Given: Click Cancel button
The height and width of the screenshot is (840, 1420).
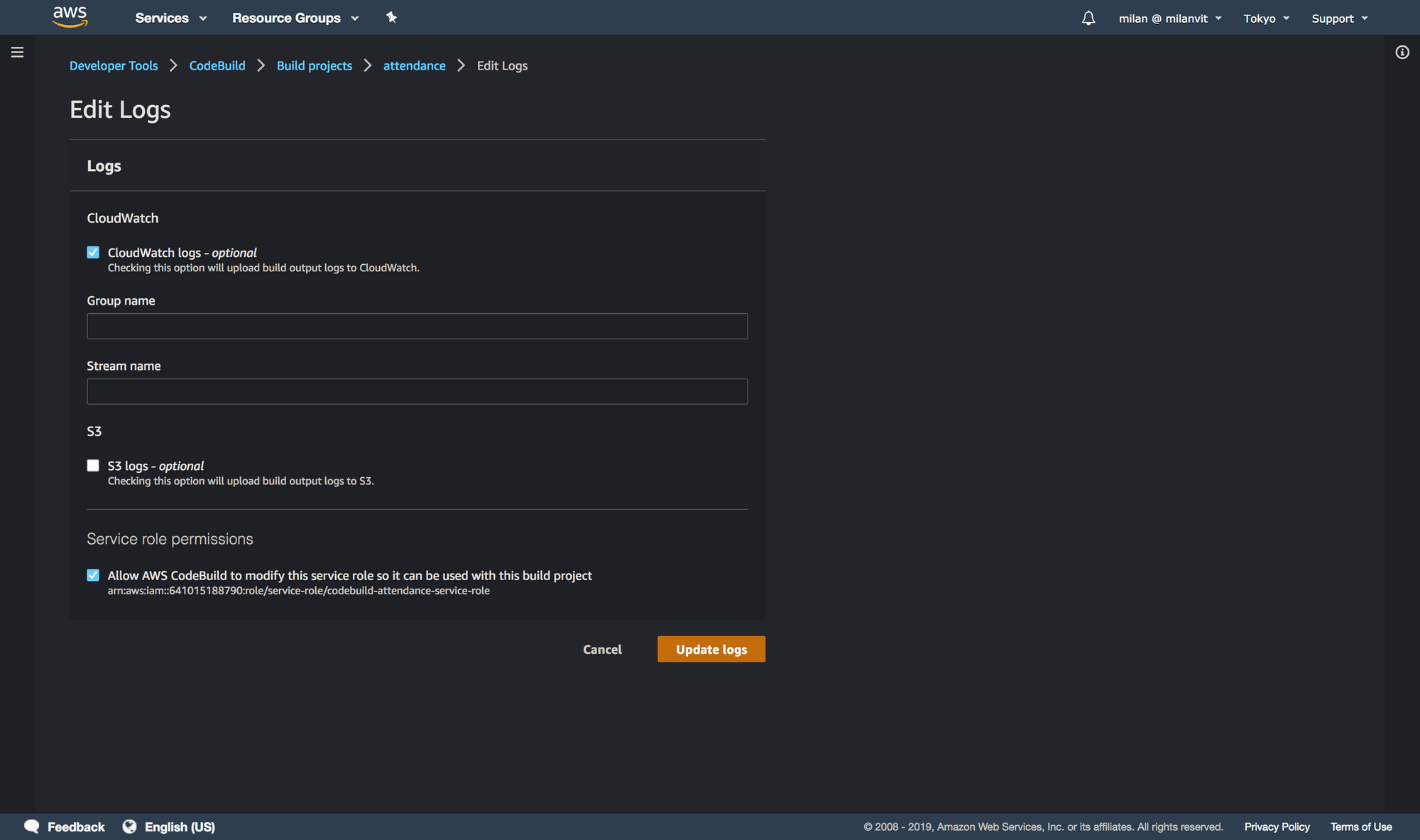Looking at the screenshot, I should pyautogui.click(x=602, y=648).
